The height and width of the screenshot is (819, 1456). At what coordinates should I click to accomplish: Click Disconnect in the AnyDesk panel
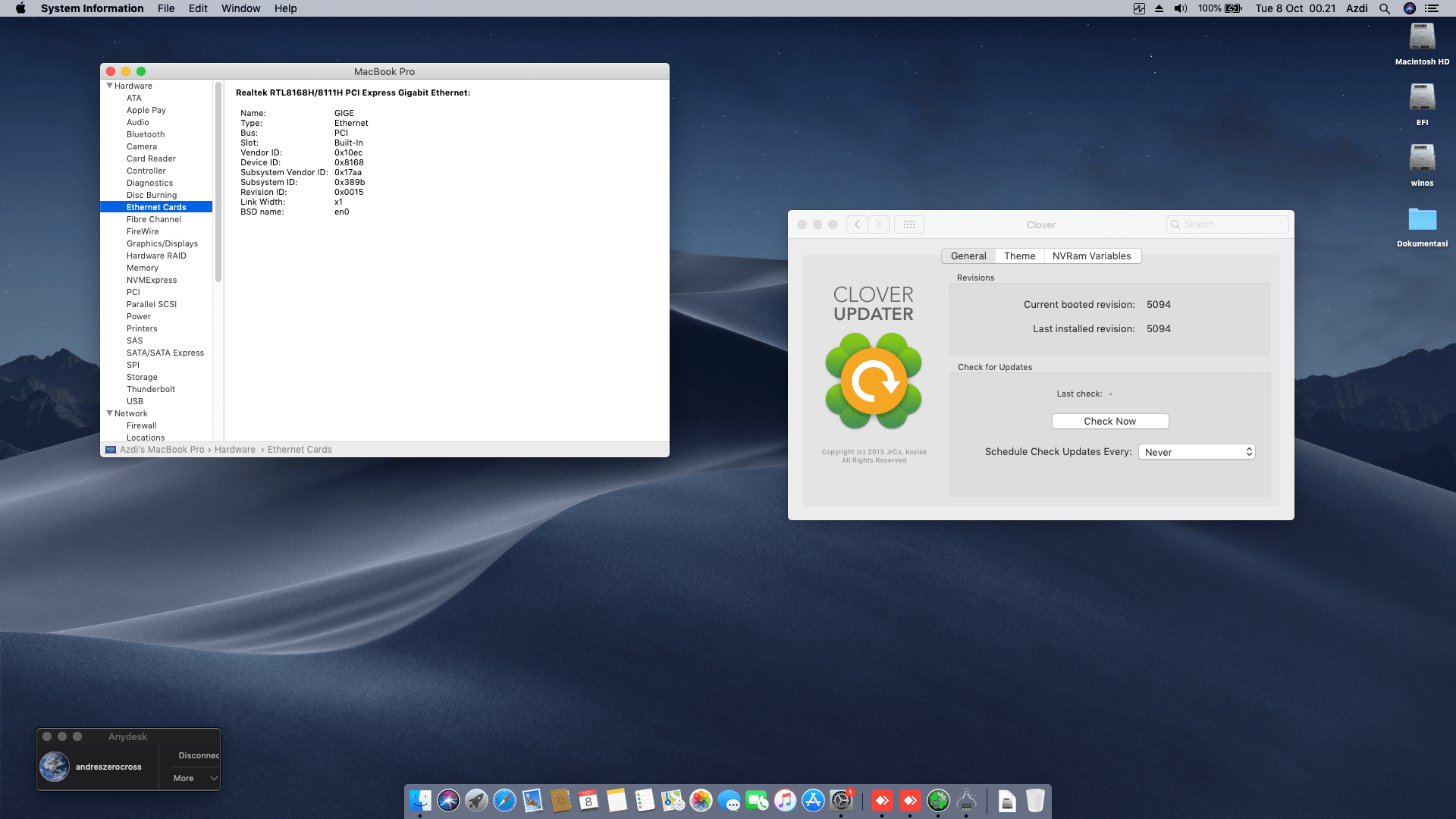click(x=198, y=755)
